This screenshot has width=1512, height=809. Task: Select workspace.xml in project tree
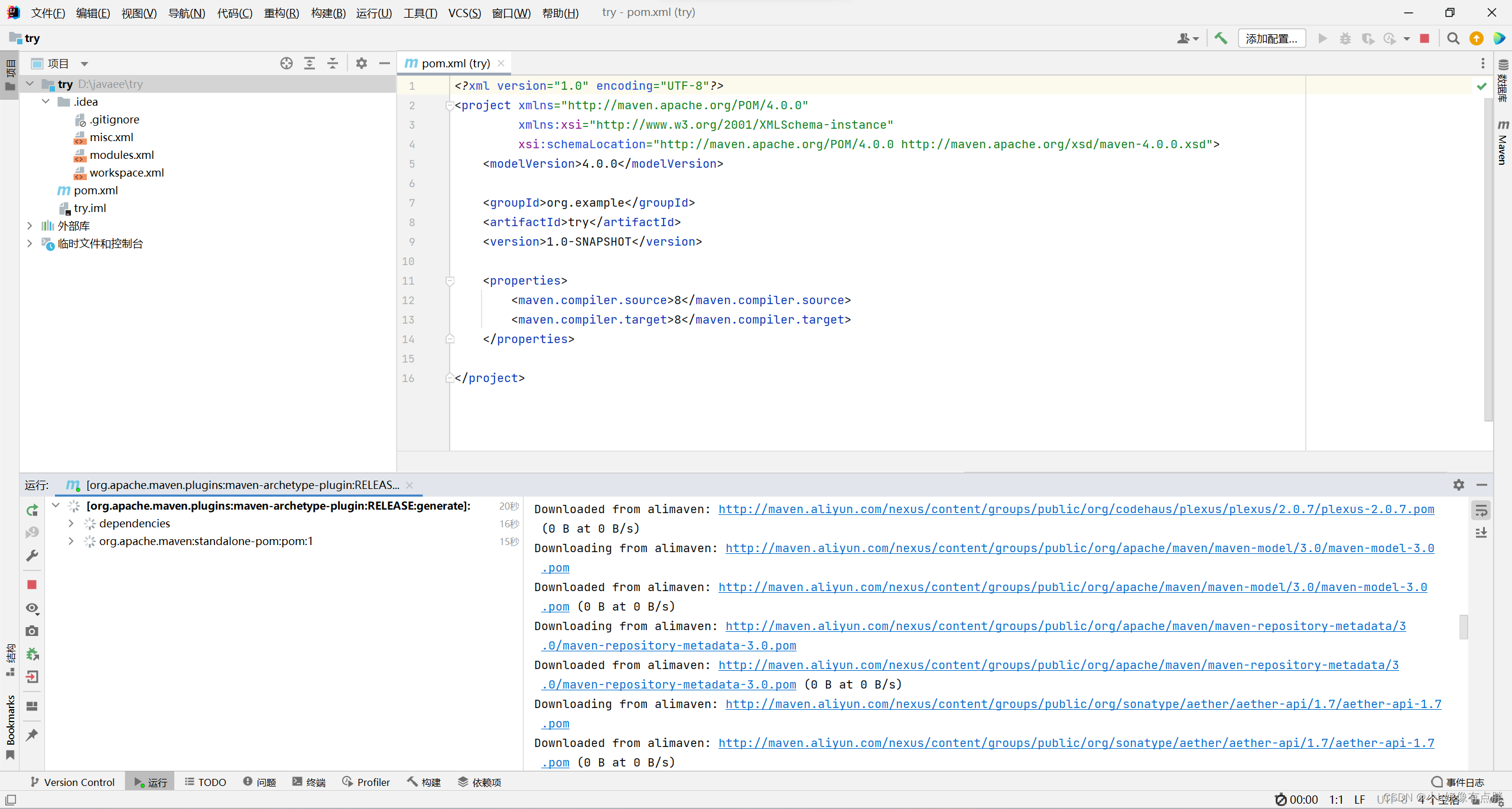(126, 172)
